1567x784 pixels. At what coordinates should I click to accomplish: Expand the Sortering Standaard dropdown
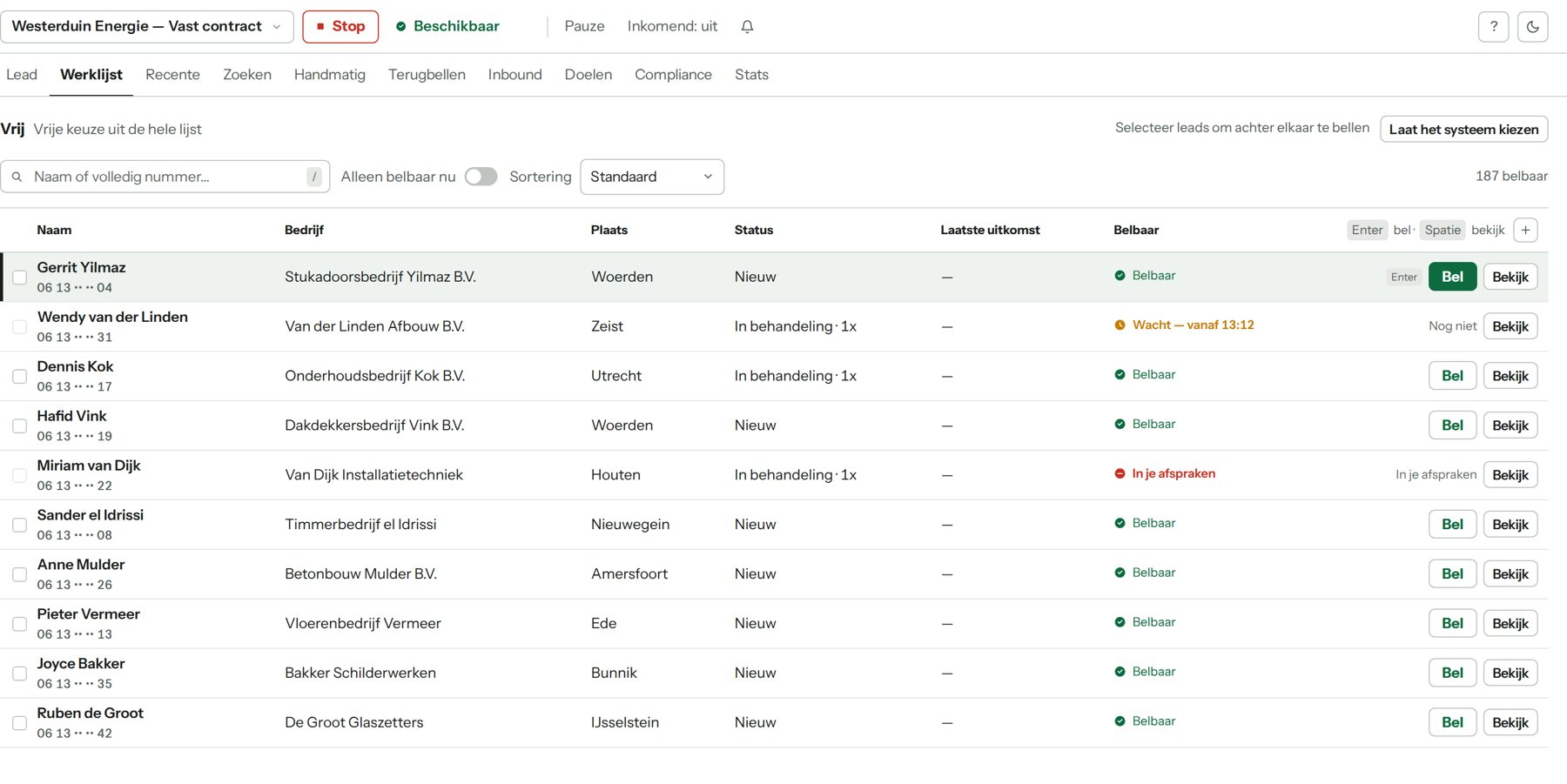point(652,177)
